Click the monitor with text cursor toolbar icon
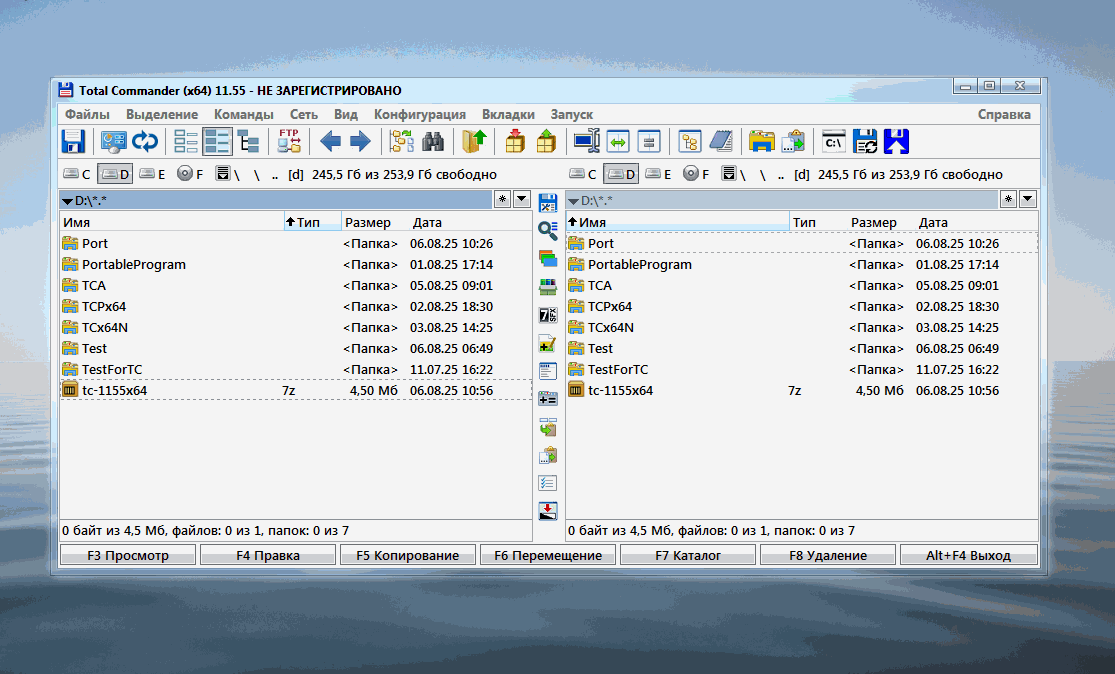This screenshot has height=674, width=1115. point(587,141)
